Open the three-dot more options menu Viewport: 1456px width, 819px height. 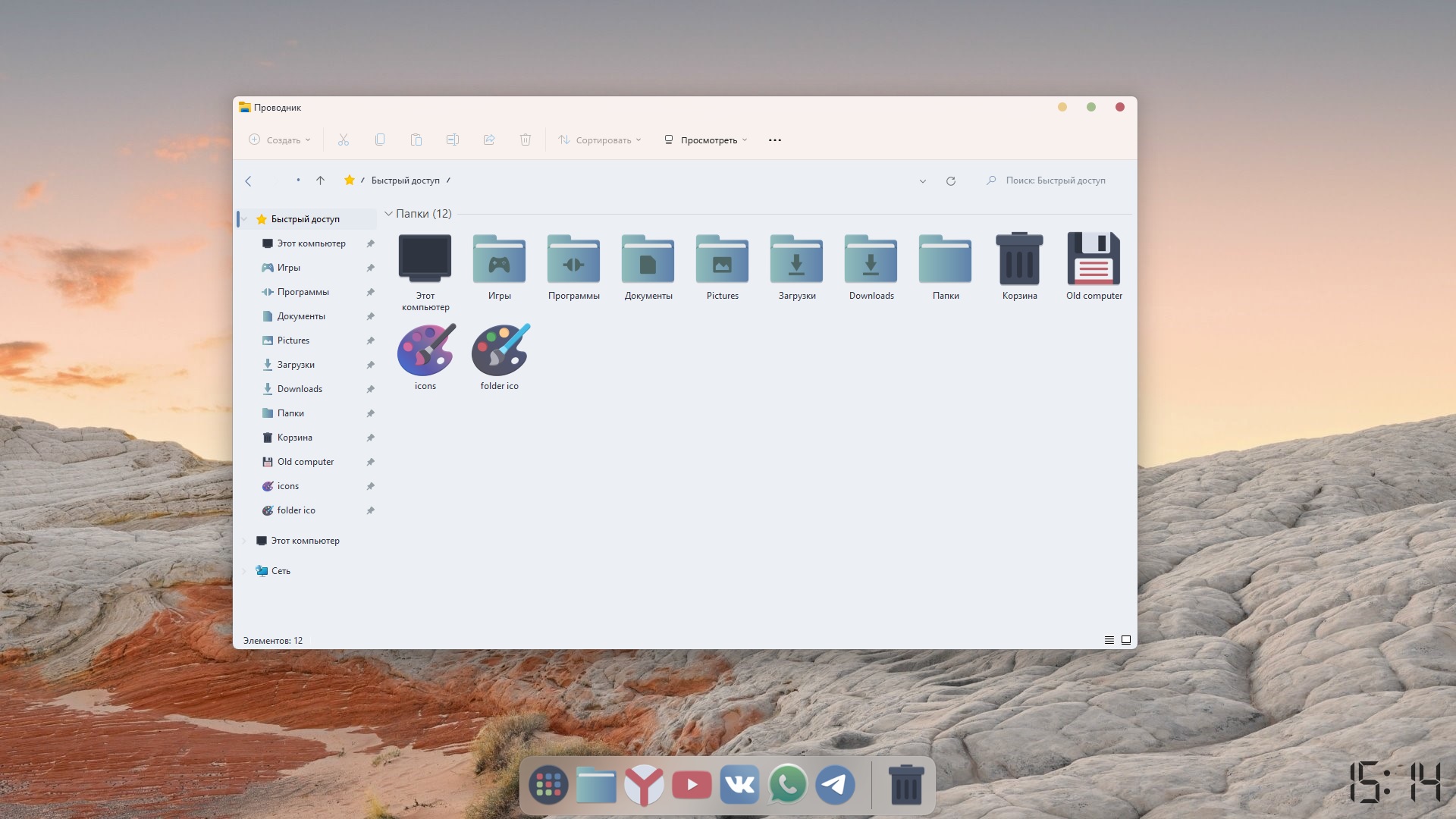[775, 140]
